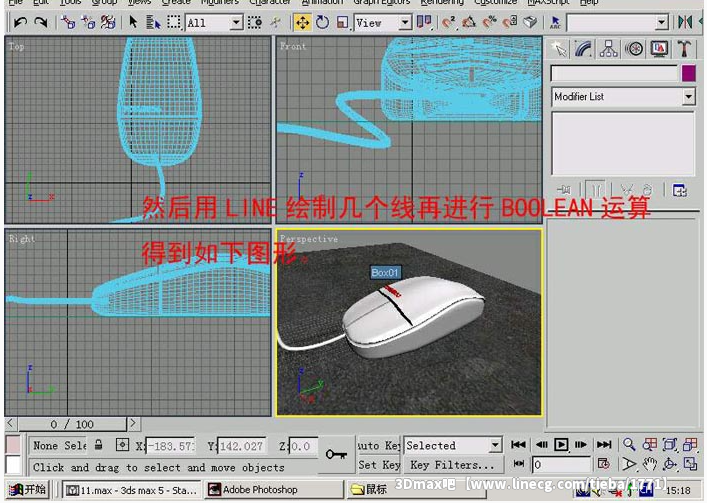Choose the Select Object arrow tool
The height and width of the screenshot is (503, 707).
click(x=133, y=22)
